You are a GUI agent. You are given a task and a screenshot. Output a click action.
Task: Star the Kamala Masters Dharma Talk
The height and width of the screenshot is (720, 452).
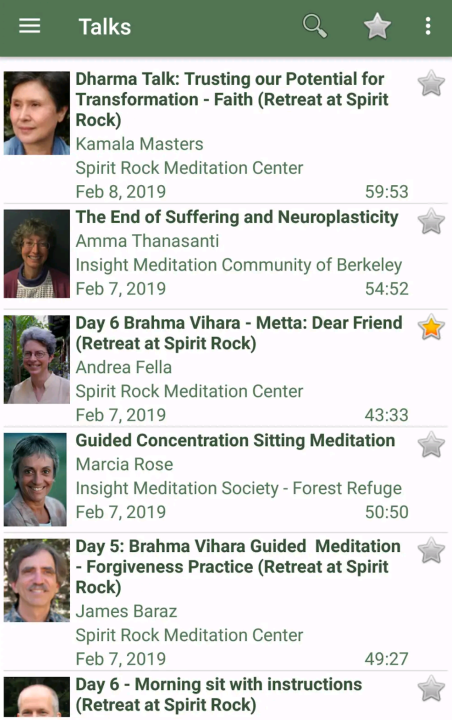click(431, 84)
